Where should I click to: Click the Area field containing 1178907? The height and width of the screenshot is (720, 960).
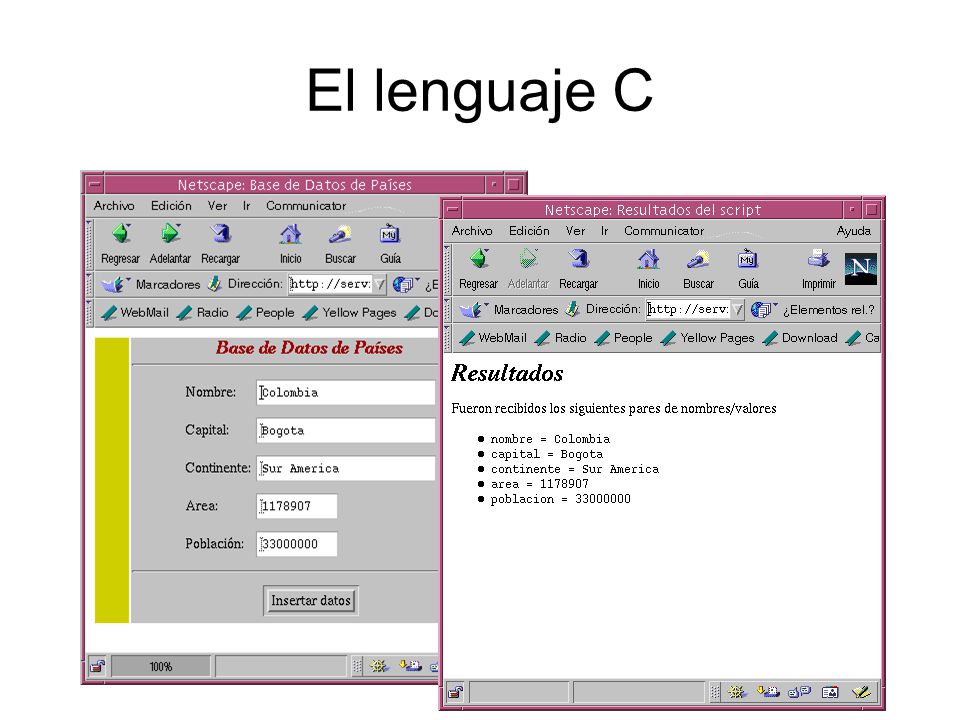[297, 506]
